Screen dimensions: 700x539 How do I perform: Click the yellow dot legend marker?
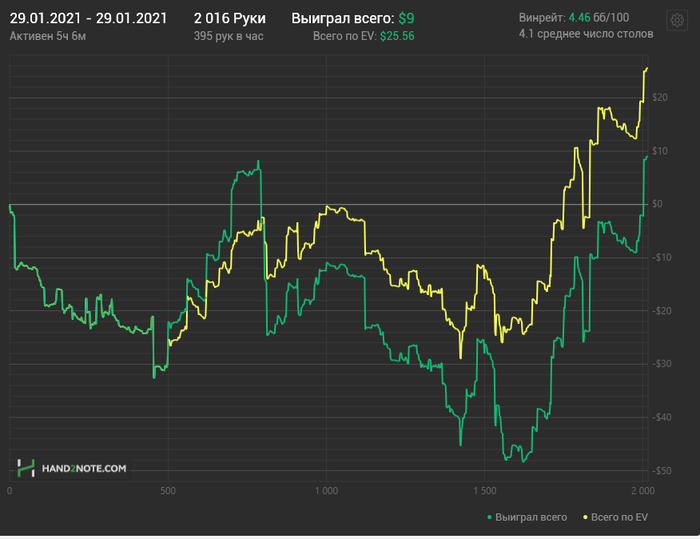pyautogui.click(x=585, y=518)
